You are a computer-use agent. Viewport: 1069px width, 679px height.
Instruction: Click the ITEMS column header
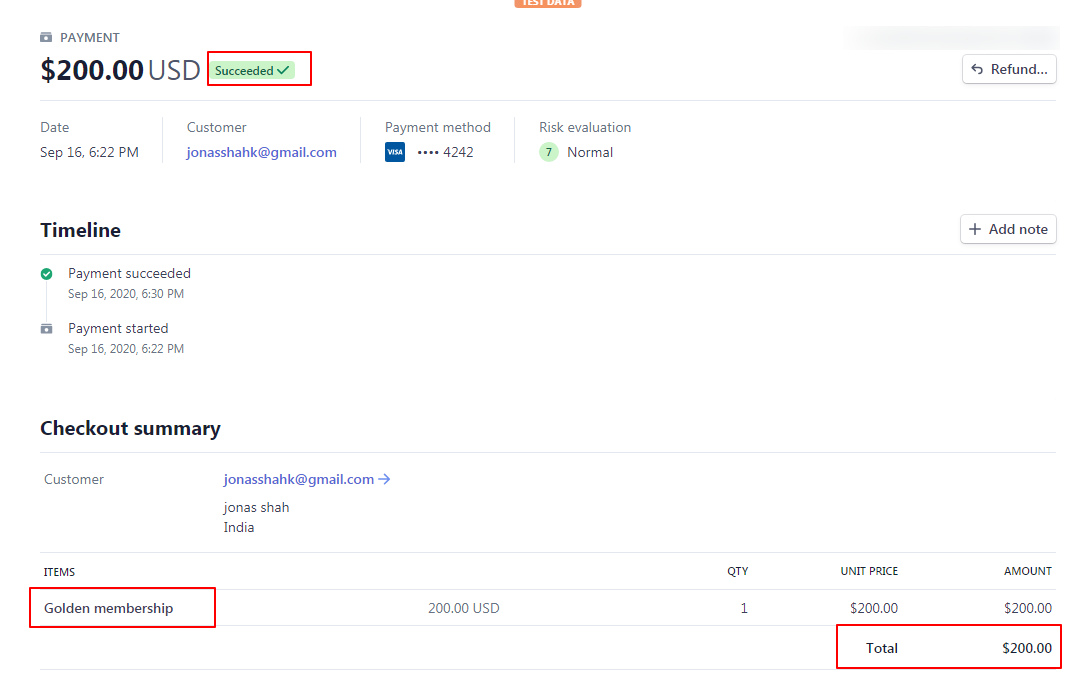click(59, 572)
